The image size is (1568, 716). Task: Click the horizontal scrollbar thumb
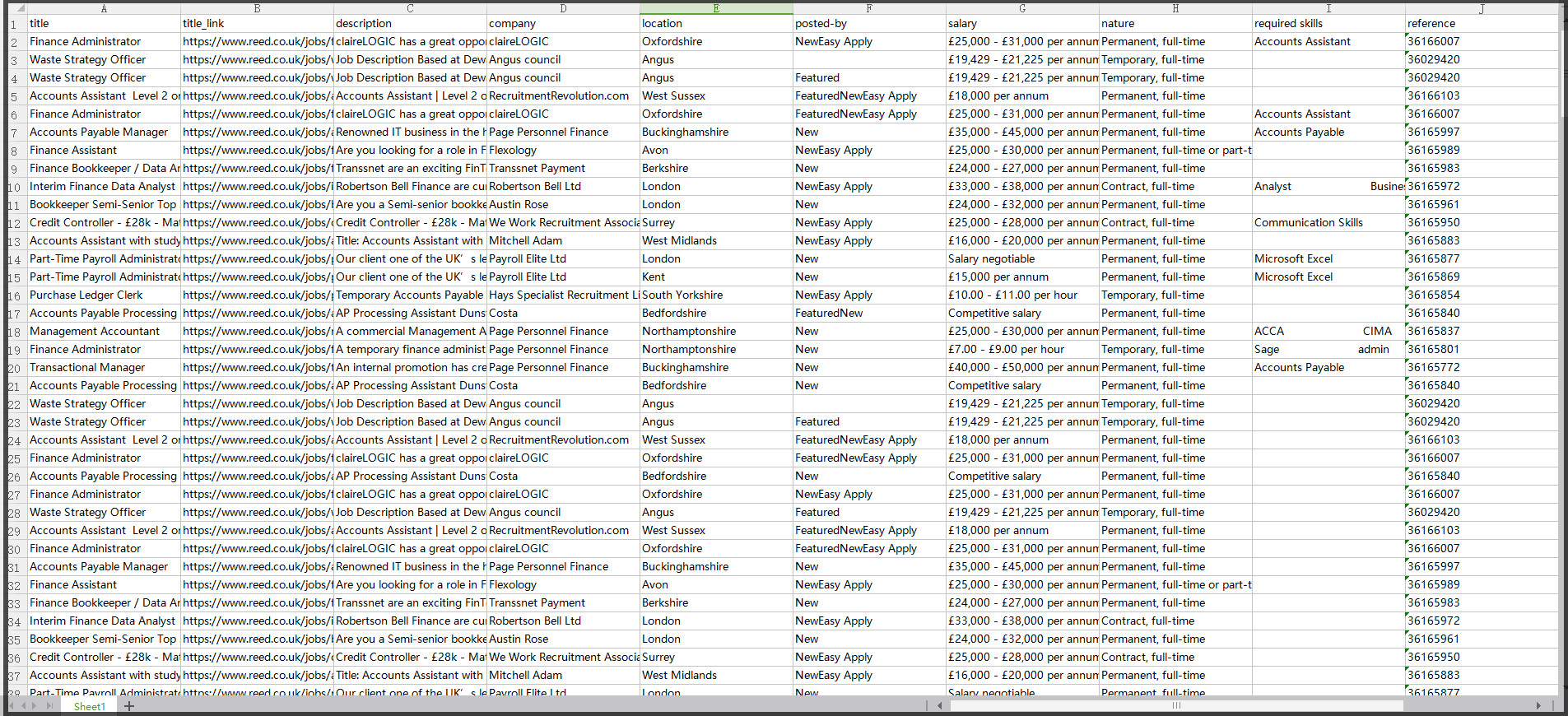click(1177, 705)
